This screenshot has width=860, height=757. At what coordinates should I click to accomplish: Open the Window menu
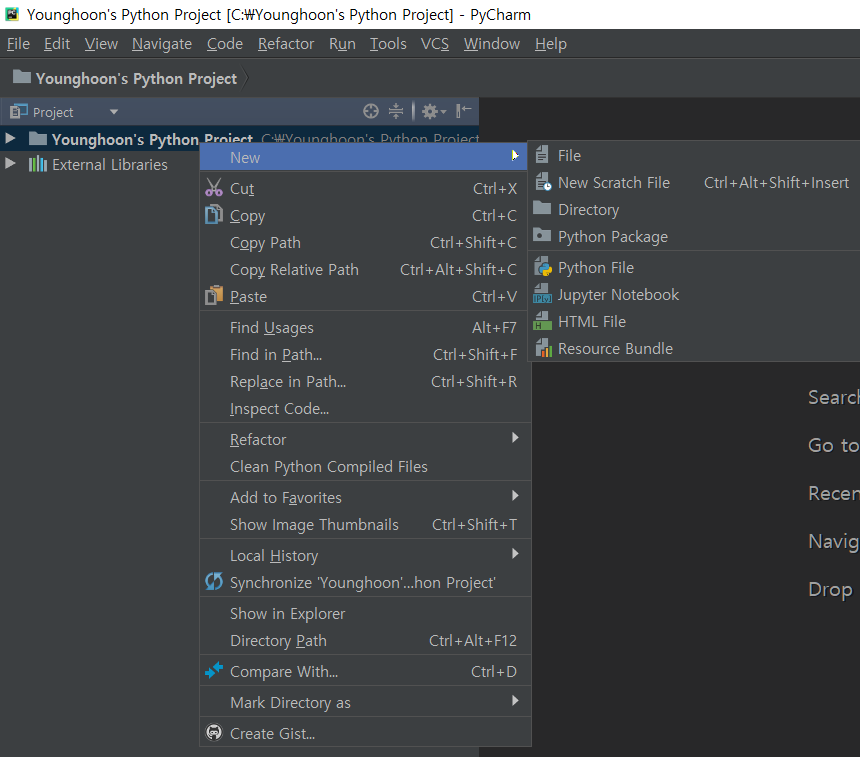click(491, 44)
